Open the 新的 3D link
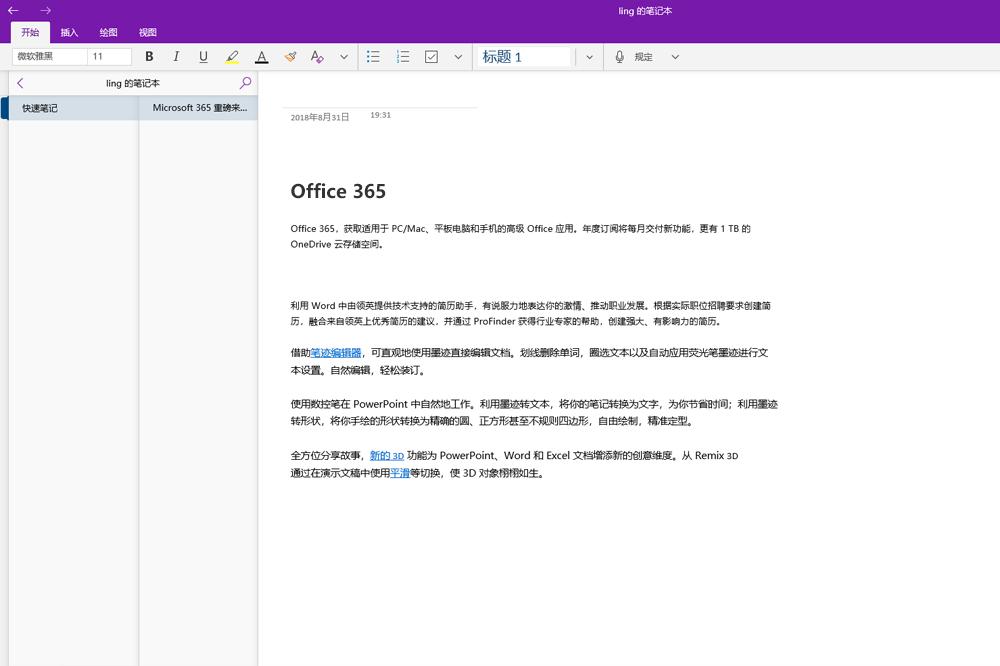Image resolution: width=1000 pixels, height=666 pixels. click(x=386, y=455)
